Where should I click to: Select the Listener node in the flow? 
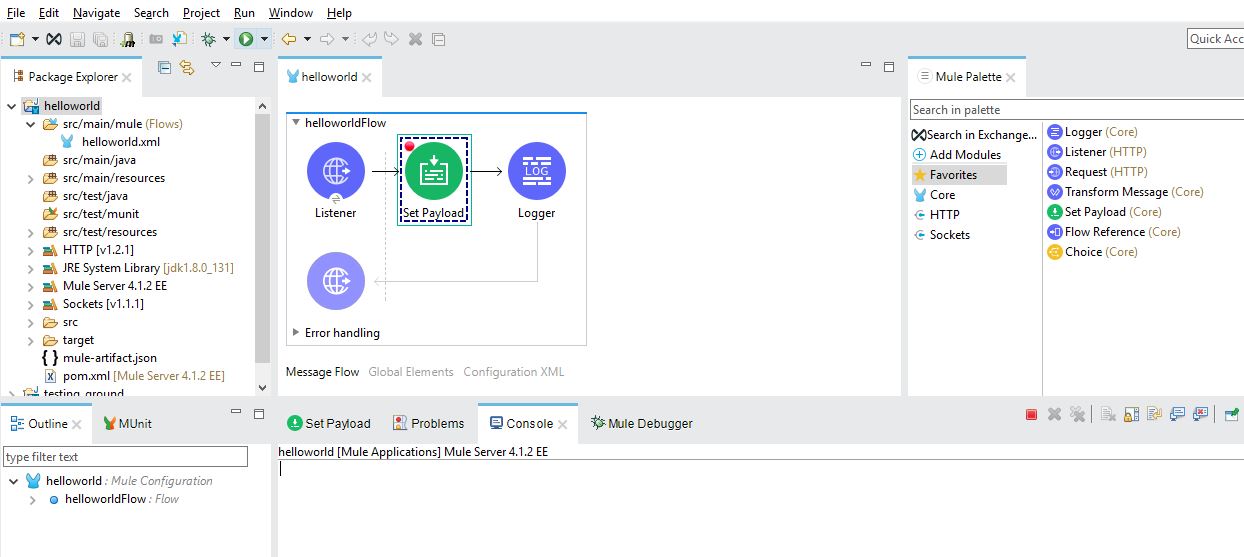(x=336, y=172)
